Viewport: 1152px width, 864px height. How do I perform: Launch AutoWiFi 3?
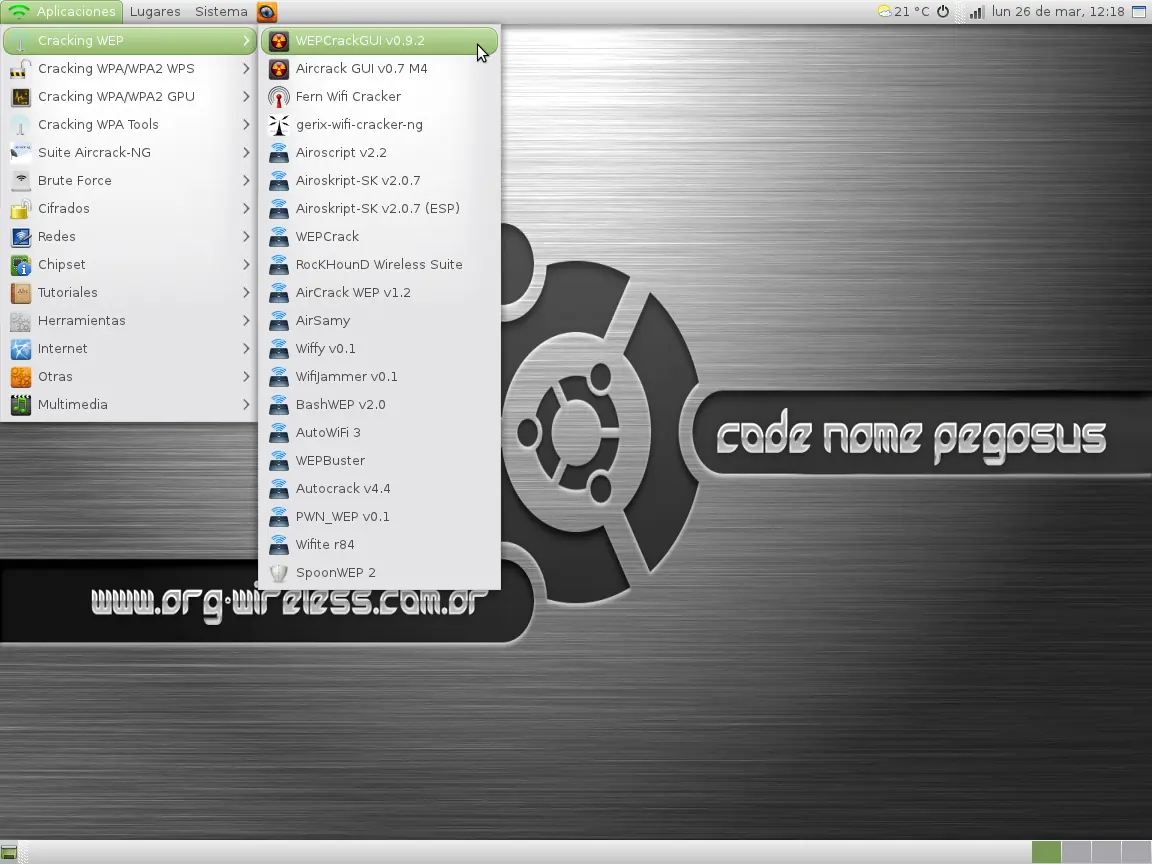click(379, 432)
